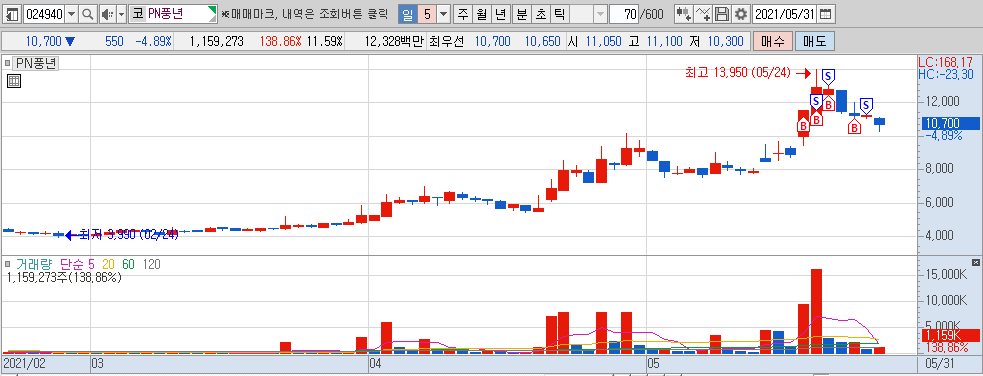Open the dropdown arrow next to speaker icon
The width and height of the screenshot is (983, 376).
(121, 14)
